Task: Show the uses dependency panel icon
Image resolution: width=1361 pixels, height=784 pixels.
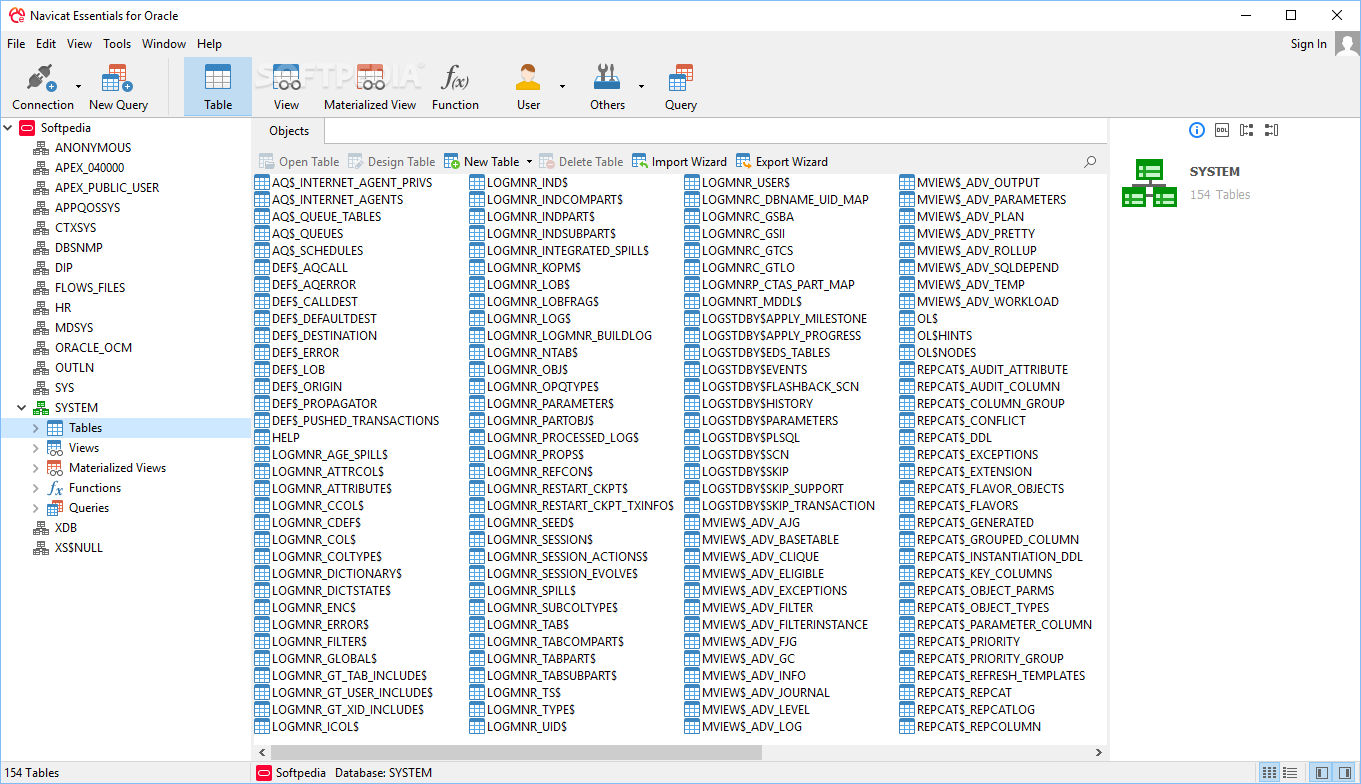Action: [1246, 130]
